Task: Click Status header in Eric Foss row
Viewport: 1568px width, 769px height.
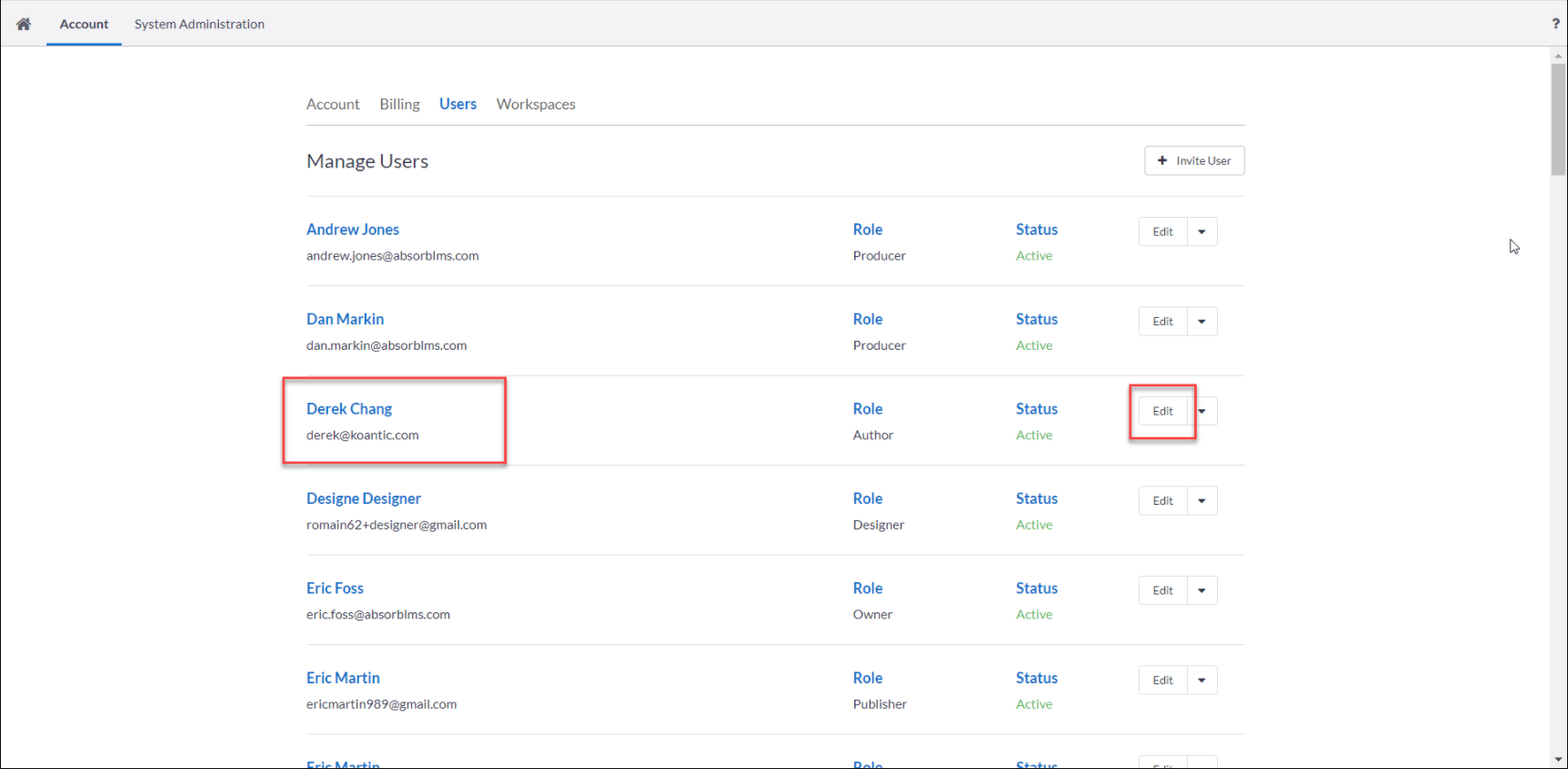Action: 1037,589
